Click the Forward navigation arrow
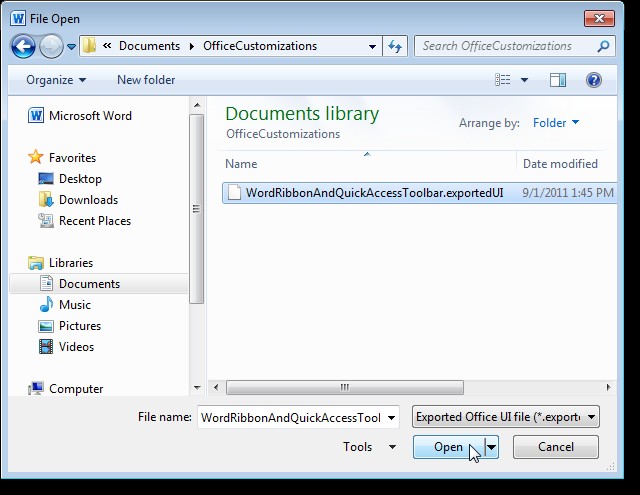Screen dimensions: 640x495 [x=51, y=47]
